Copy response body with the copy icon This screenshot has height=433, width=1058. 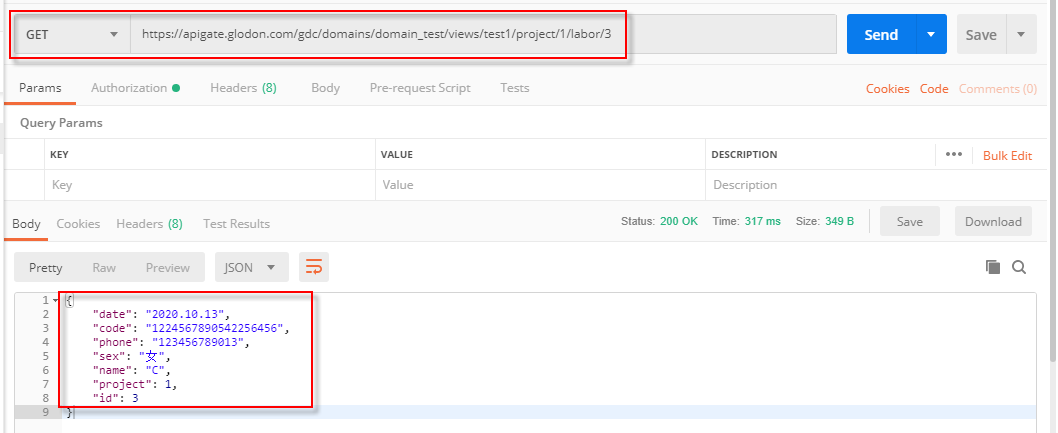992,267
